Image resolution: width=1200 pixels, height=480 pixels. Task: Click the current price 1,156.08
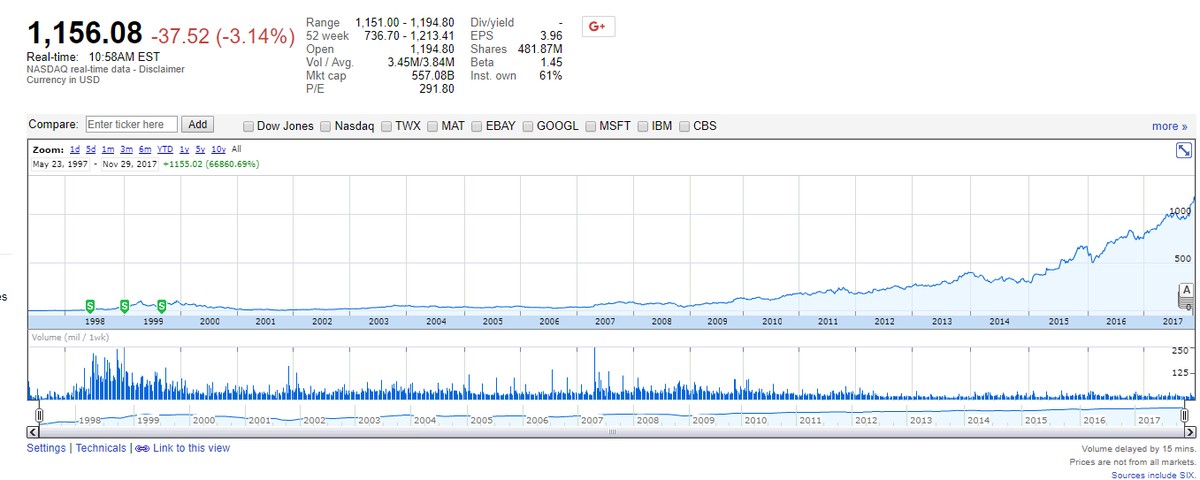(84, 32)
